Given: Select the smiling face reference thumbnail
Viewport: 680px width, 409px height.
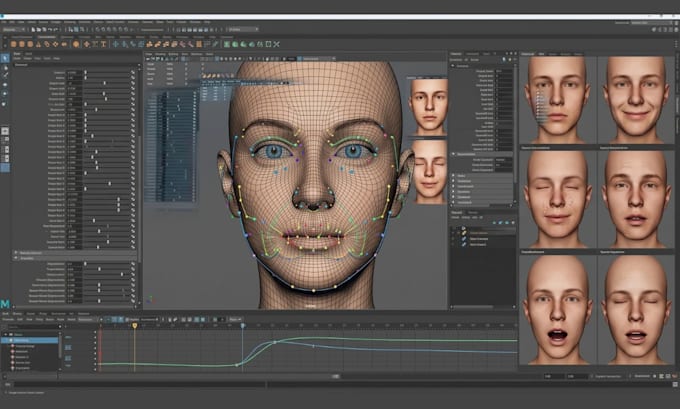Looking at the screenshot, I should click(635, 100).
